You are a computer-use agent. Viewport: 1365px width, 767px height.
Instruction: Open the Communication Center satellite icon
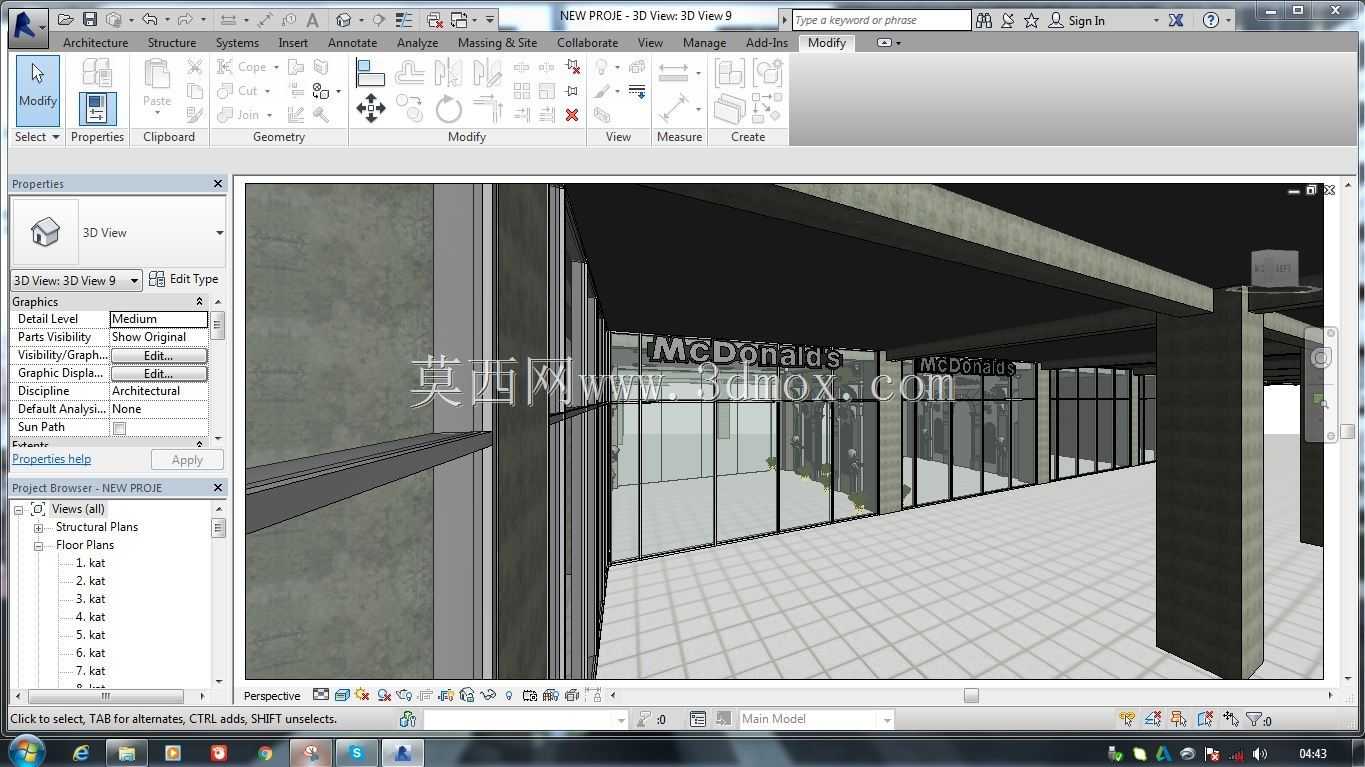[x=1008, y=20]
